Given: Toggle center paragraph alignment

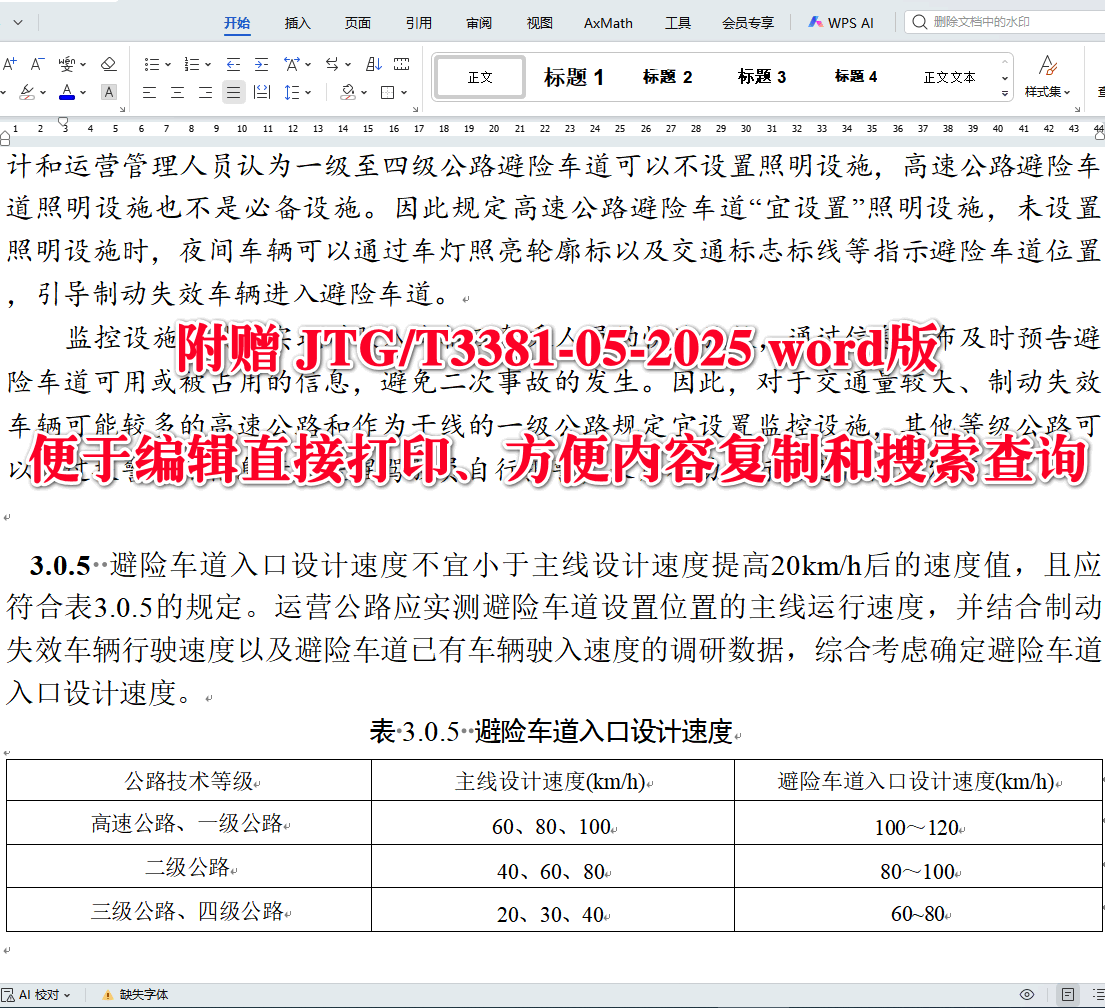Looking at the screenshot, I should pyautogui.click(x=176, y=93).
